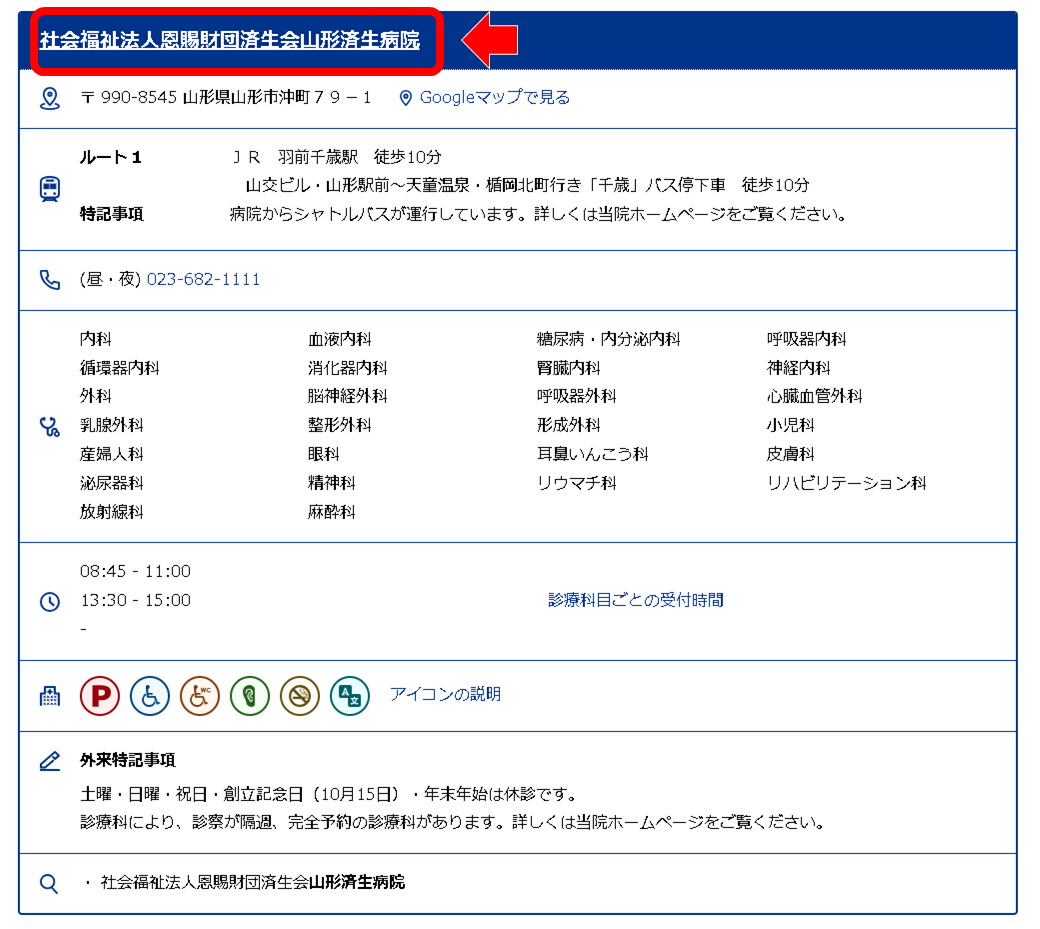This screenshot has height=929, width=1040.
Task: Click the wheelchair WC toilet icon
Action: pyautogui.click(x=200, y=696)
